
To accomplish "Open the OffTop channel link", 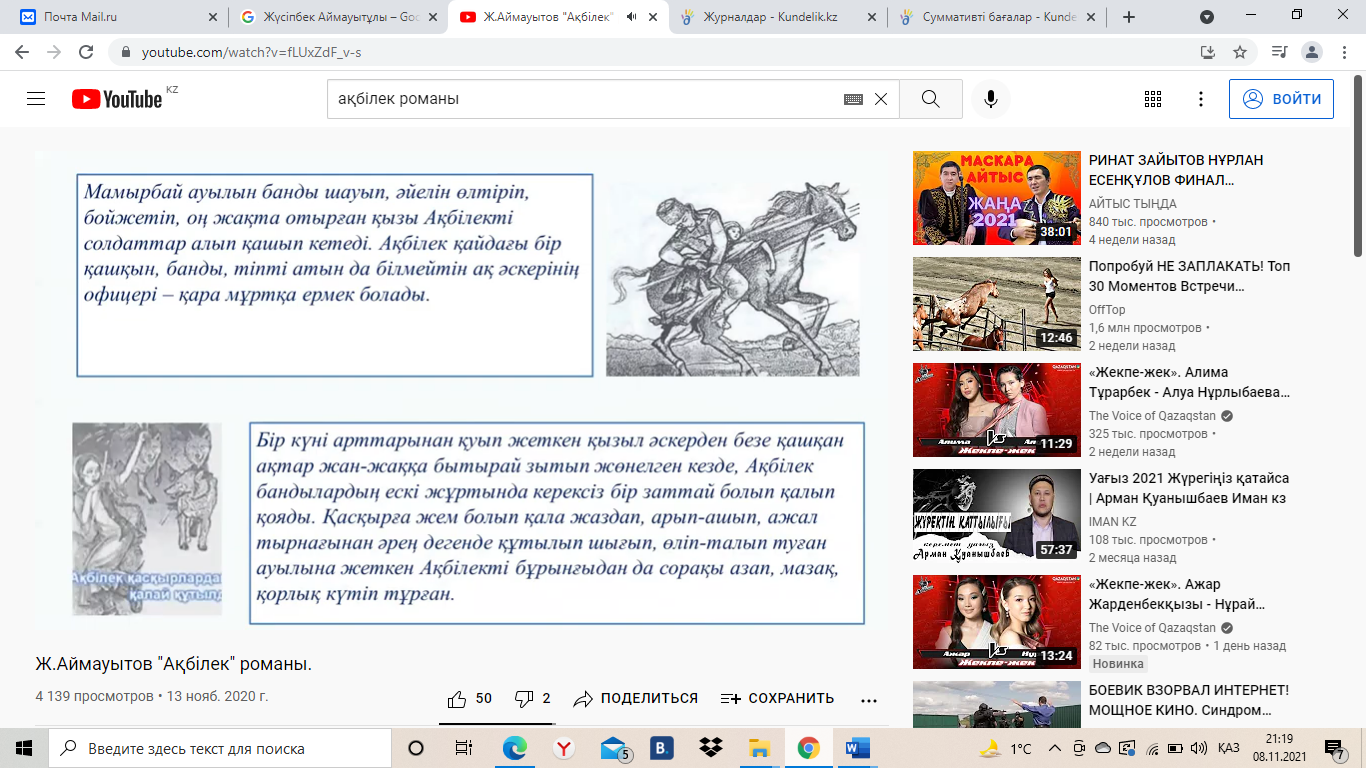I will click(x=1107, y=310).
